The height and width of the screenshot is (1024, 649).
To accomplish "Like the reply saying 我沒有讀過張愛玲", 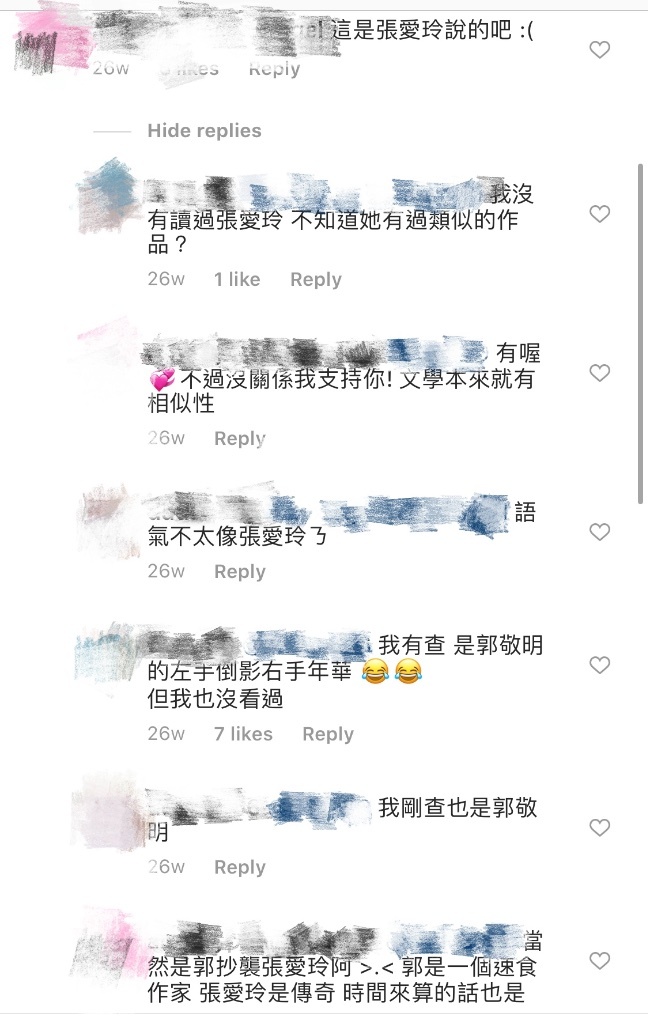I will pyautogui.click(x=599, y=214).
